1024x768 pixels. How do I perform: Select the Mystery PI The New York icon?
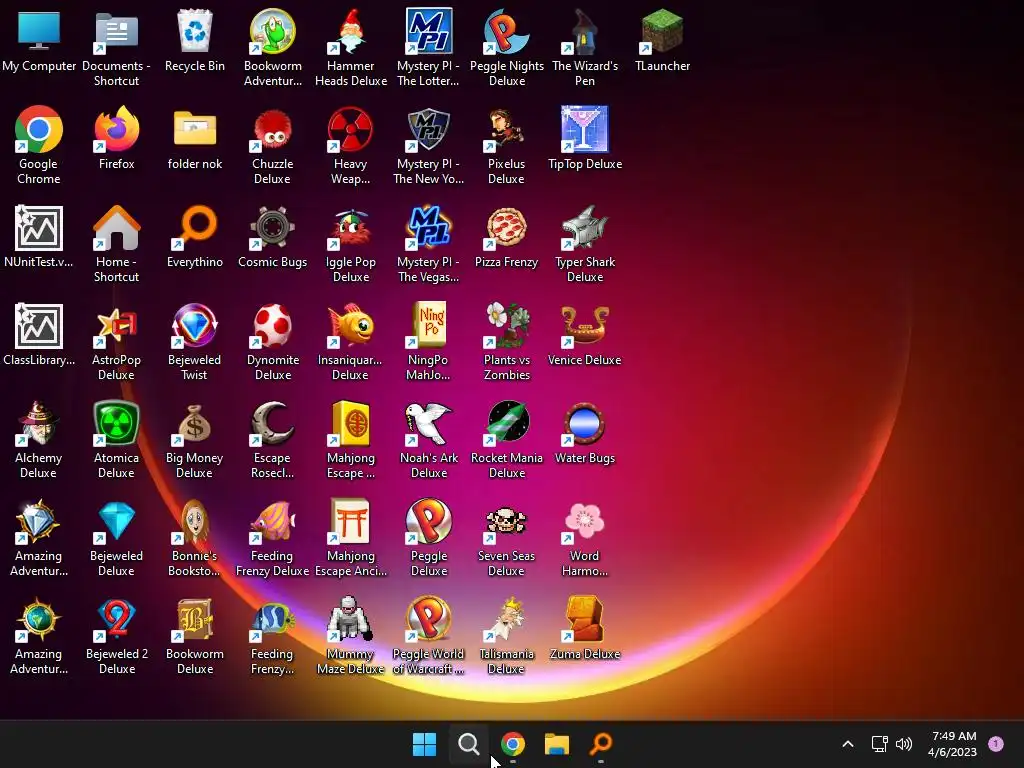(x=428, y=129)
